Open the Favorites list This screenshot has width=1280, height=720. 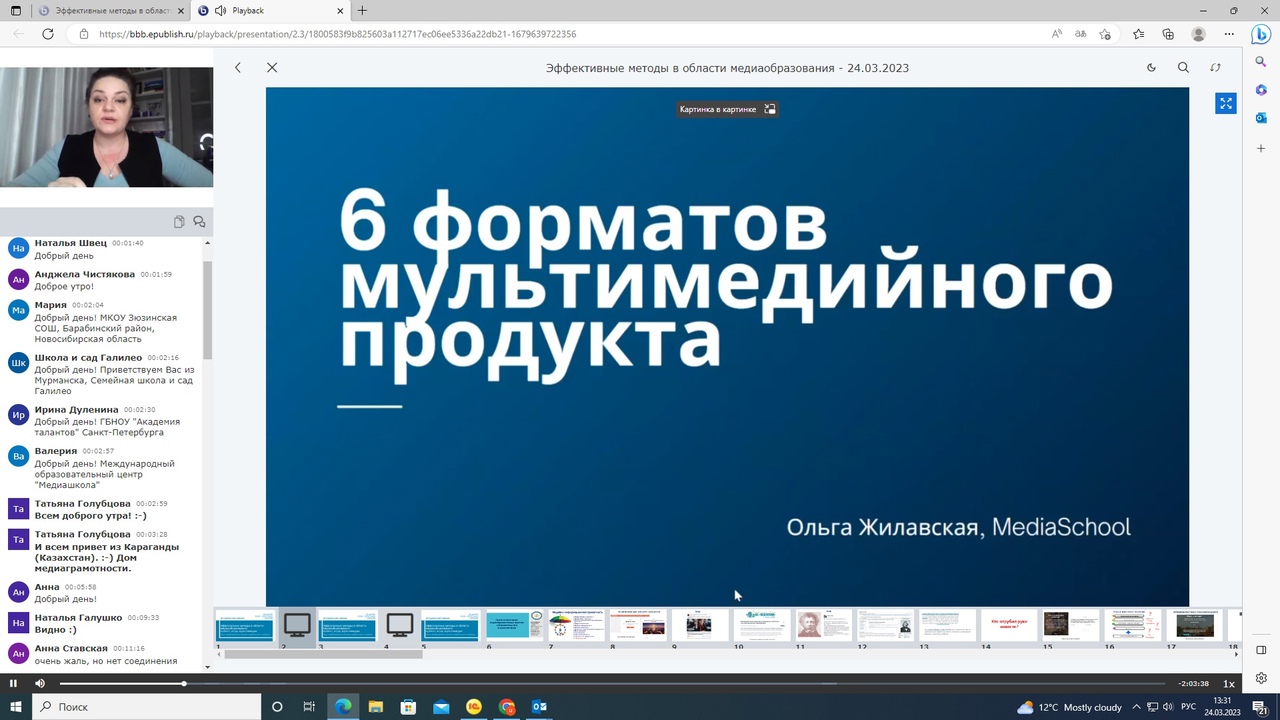1138,34
